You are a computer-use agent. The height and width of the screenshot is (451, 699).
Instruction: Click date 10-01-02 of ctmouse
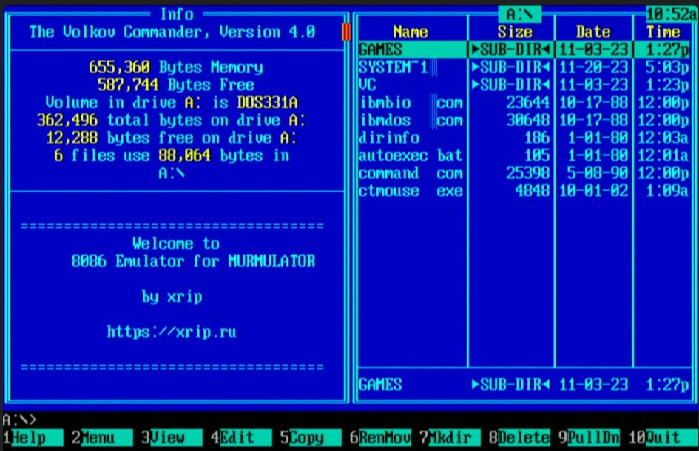pyautogui.click(x=593, y=191)
